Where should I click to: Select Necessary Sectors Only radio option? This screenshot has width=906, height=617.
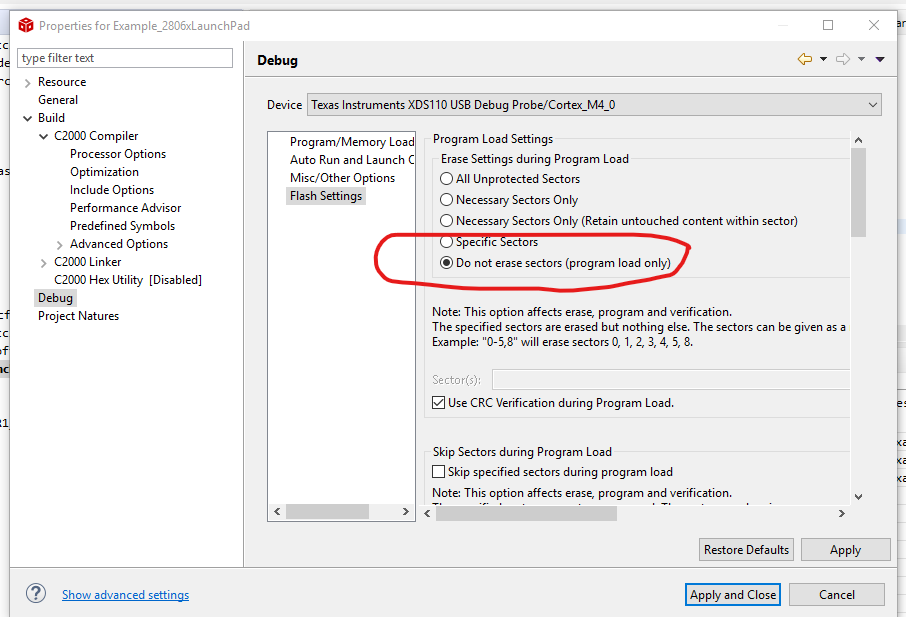447,200
